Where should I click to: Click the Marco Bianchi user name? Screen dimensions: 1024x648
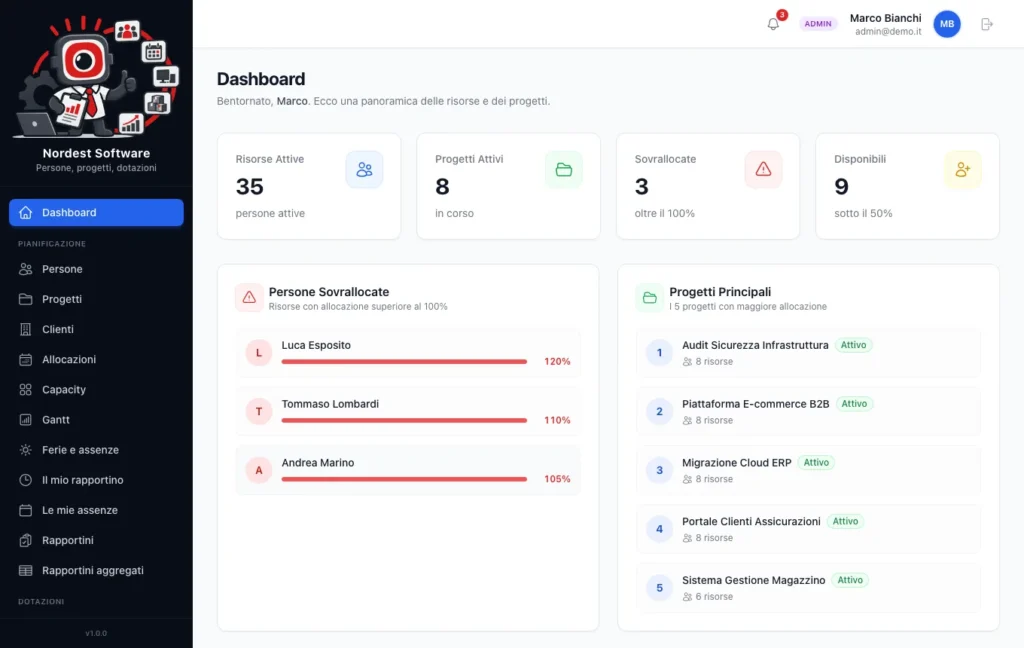tap(886, 18)
